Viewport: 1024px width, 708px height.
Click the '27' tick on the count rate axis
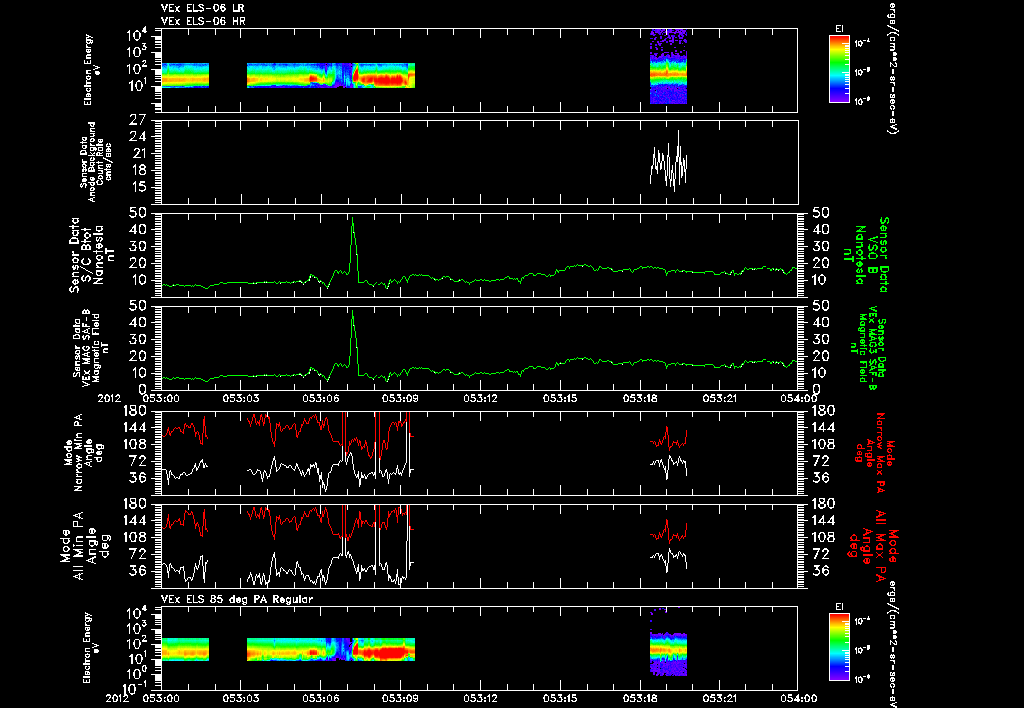tap(139, 120)
